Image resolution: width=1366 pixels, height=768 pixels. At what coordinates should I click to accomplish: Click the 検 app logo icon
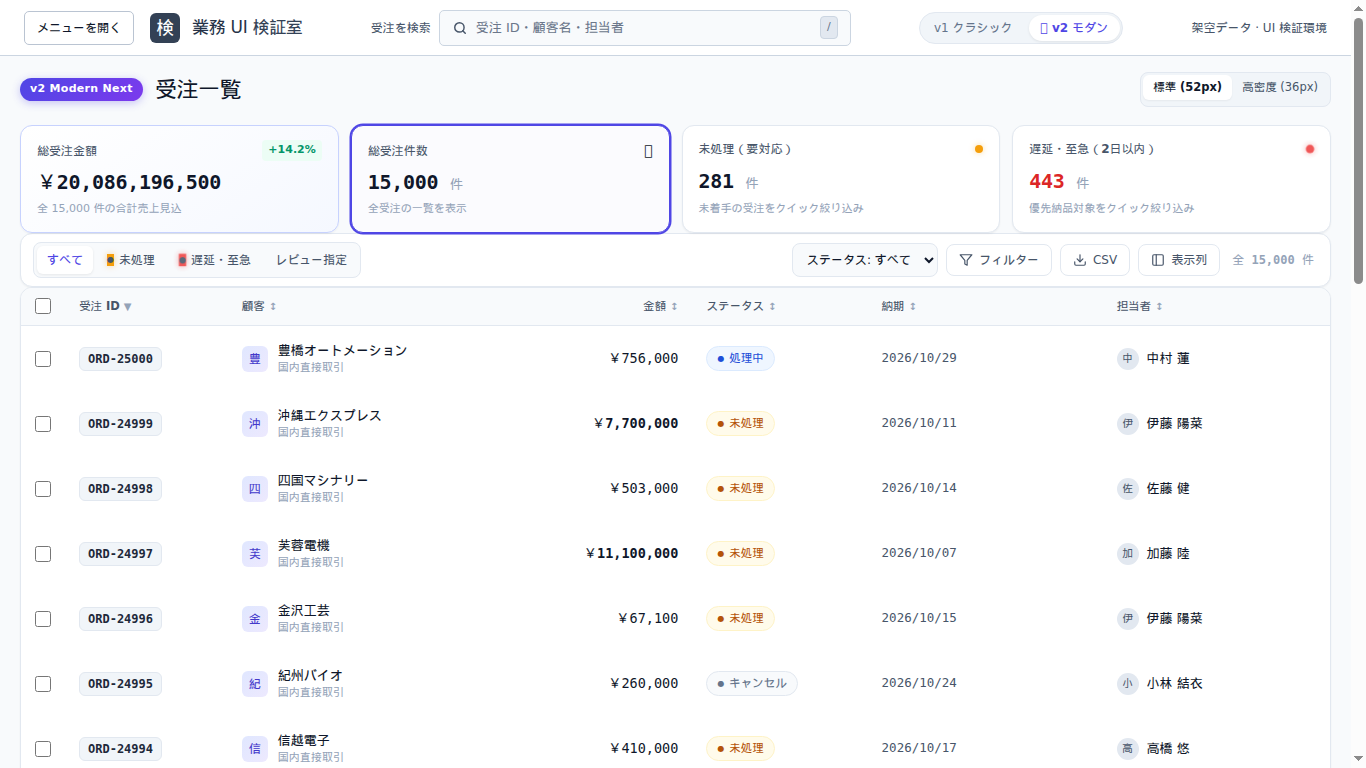(165, 28)
